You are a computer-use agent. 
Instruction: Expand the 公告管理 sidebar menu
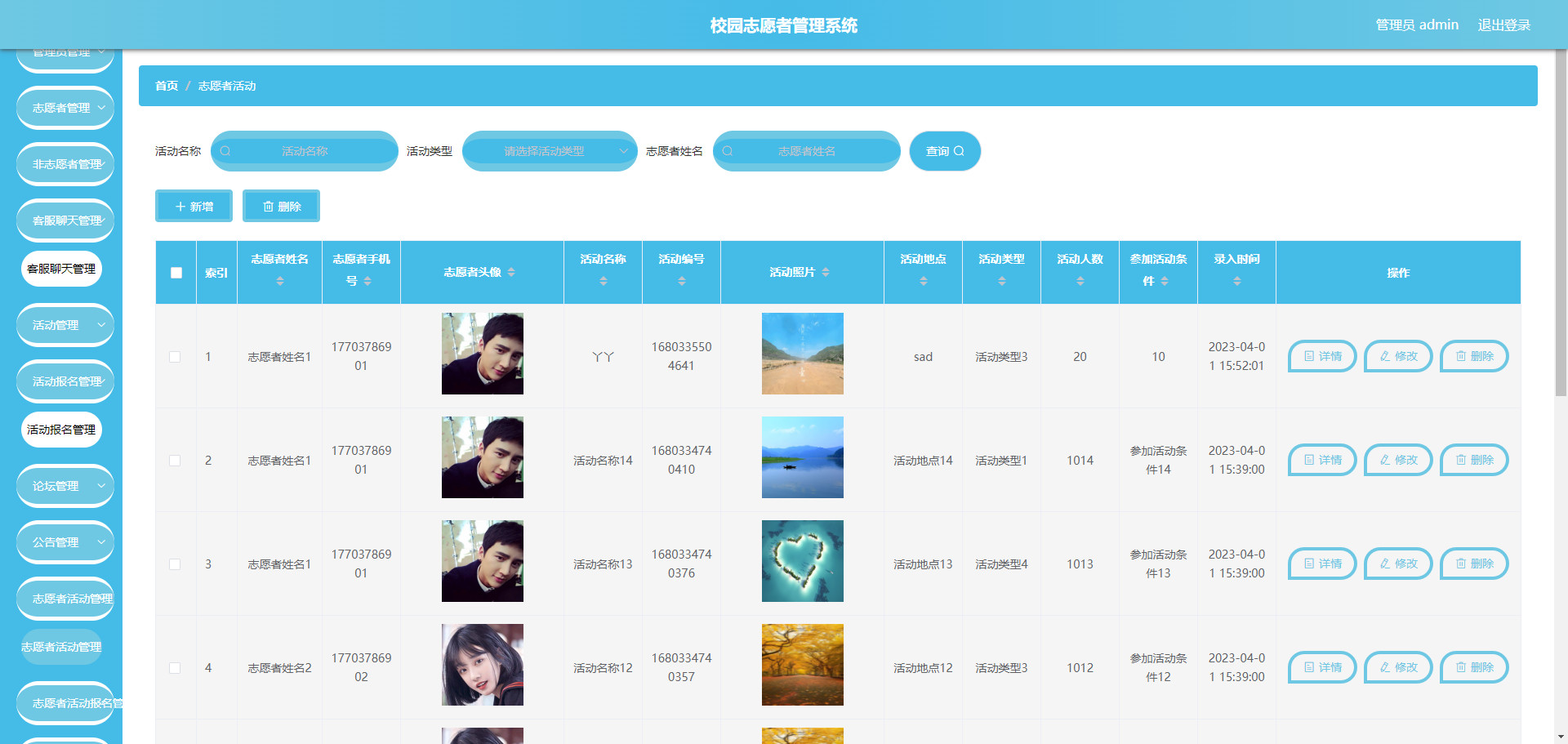coord(65,542)
